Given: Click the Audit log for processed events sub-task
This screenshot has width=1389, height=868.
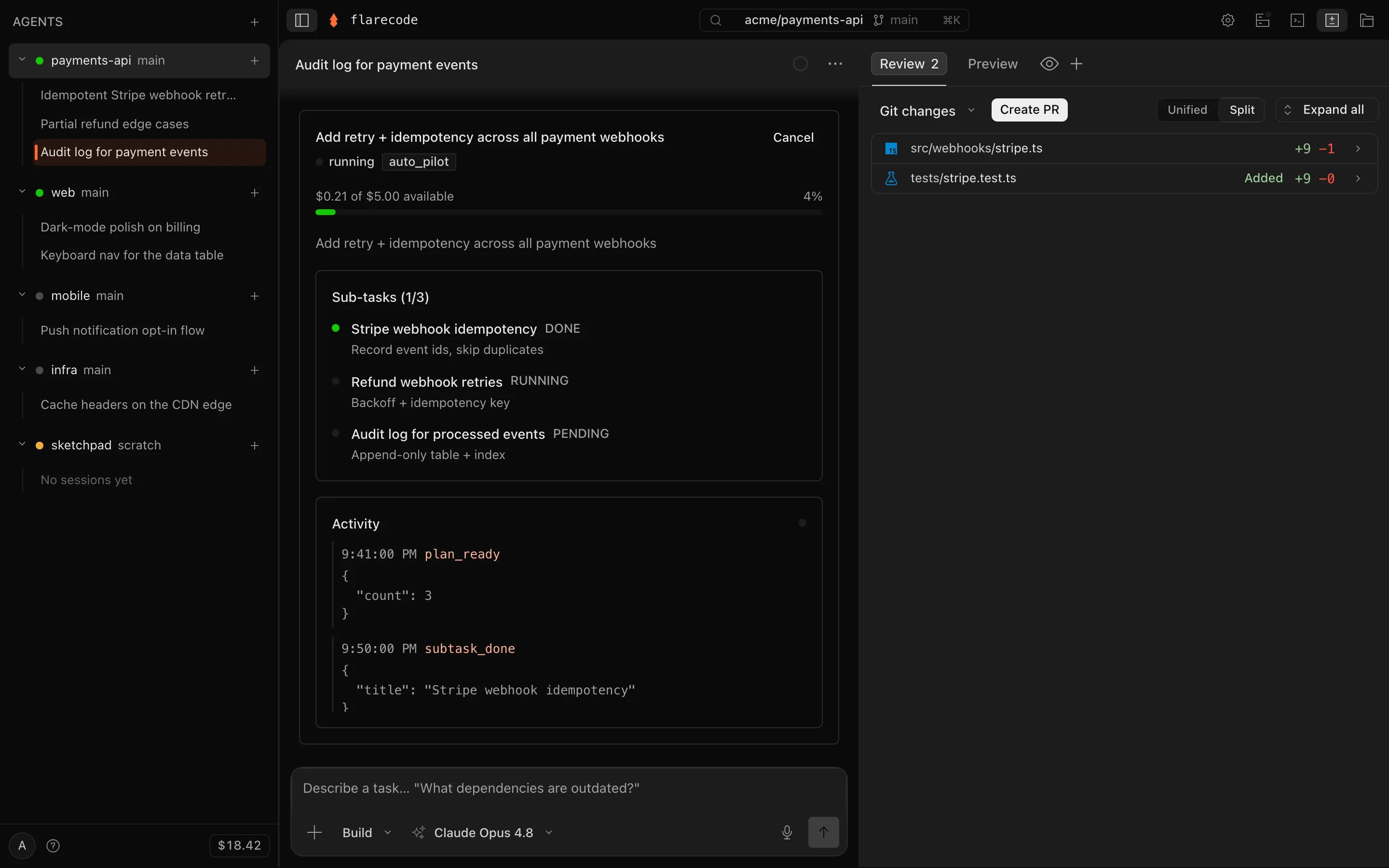Looking at the screenshot, I should pos(568,444).
